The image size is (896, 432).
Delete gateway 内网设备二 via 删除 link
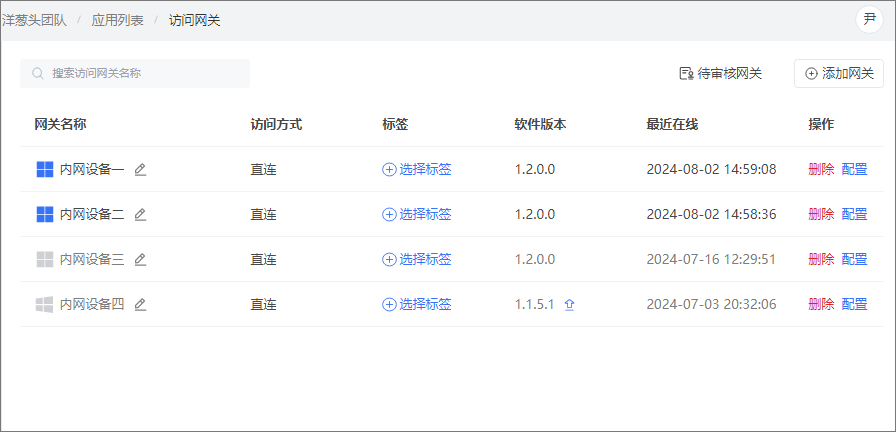(x=821, y=214)
